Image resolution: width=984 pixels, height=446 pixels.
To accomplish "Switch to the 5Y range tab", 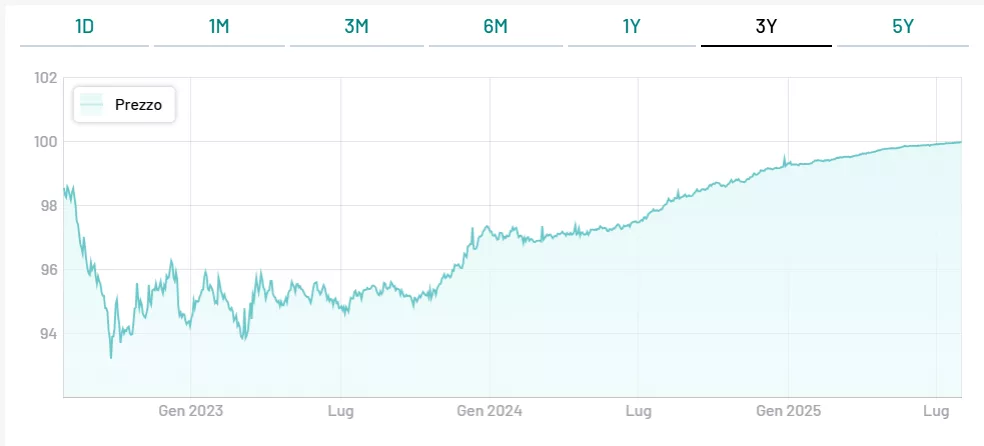I will click(x=902, y=27).
